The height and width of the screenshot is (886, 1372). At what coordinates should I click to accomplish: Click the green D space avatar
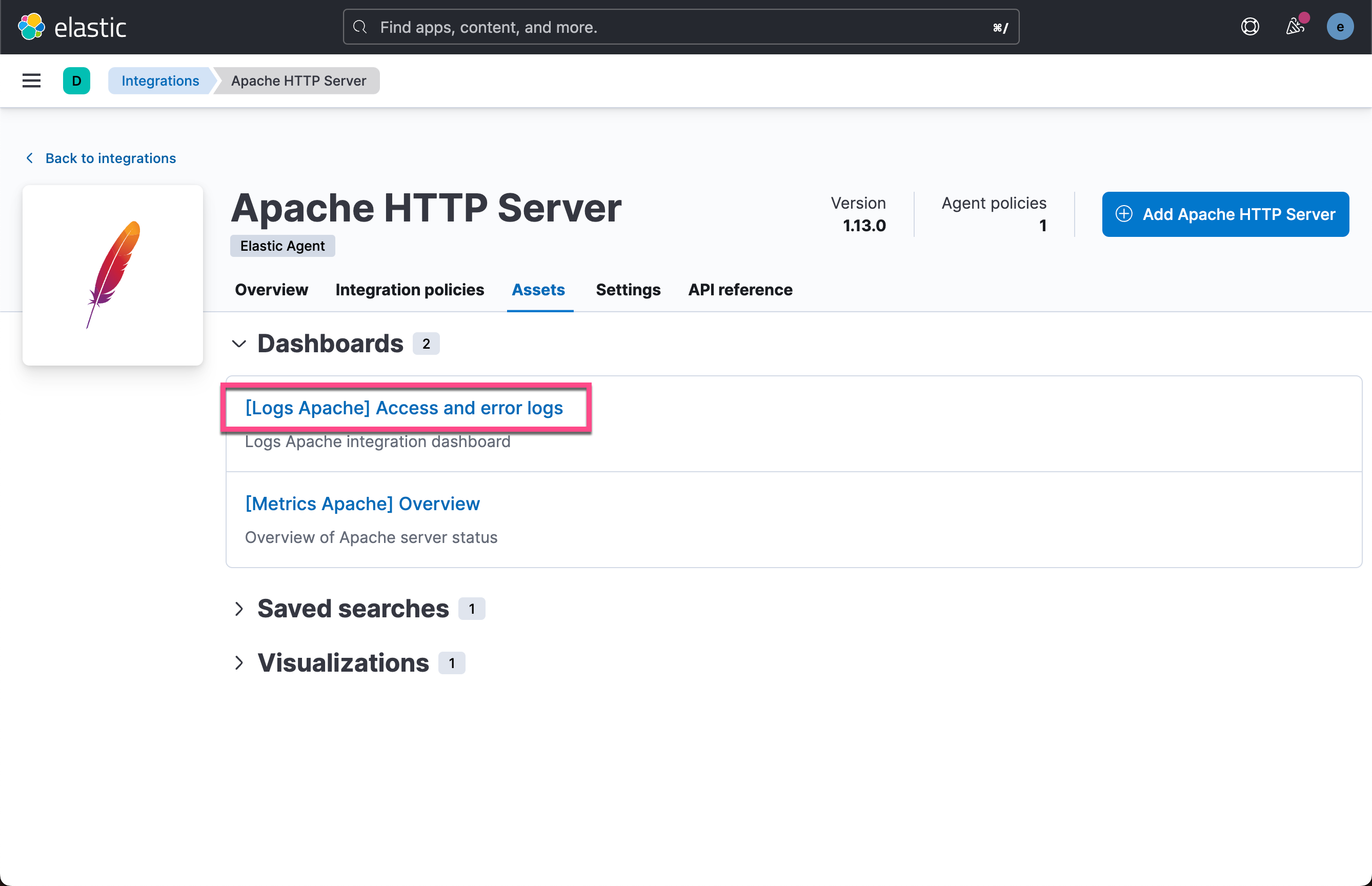tap(76, 80)
